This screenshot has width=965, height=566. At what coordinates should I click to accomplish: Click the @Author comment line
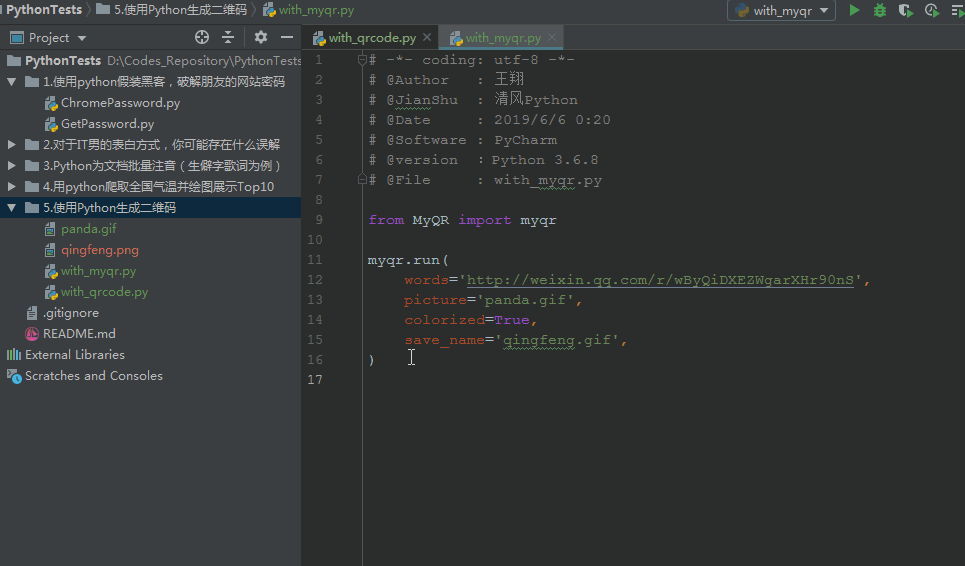click(x=446, y=80)
